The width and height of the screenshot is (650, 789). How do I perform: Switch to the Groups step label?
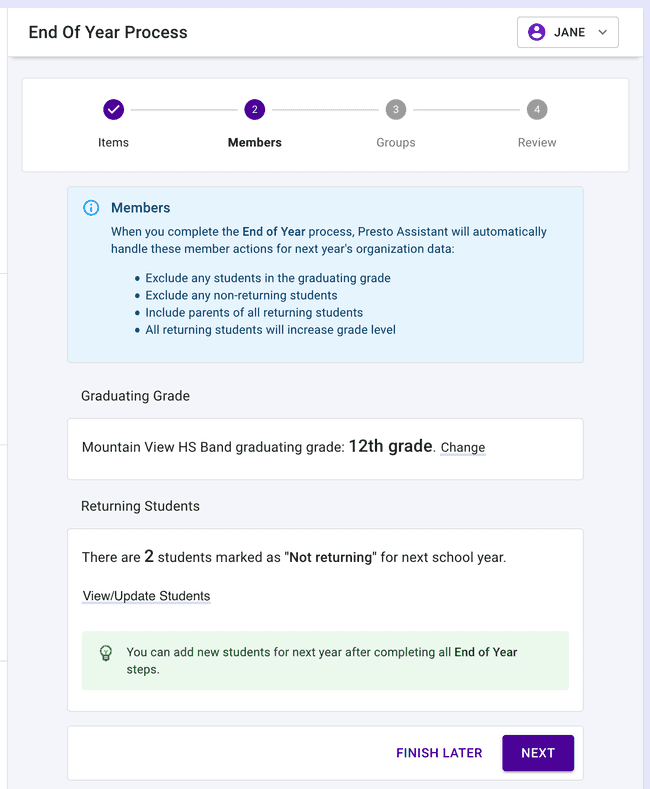point(396,142)
